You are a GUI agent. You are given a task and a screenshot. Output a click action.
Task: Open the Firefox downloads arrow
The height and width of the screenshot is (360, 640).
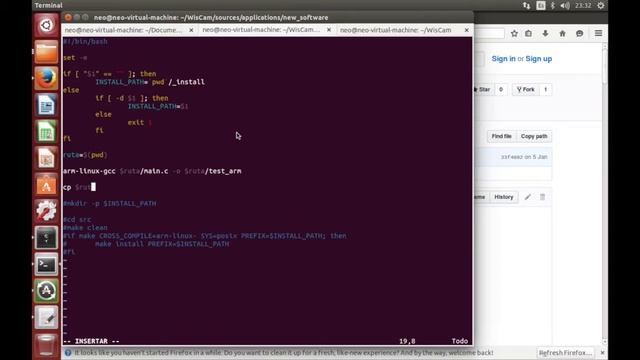coord(545,33)
